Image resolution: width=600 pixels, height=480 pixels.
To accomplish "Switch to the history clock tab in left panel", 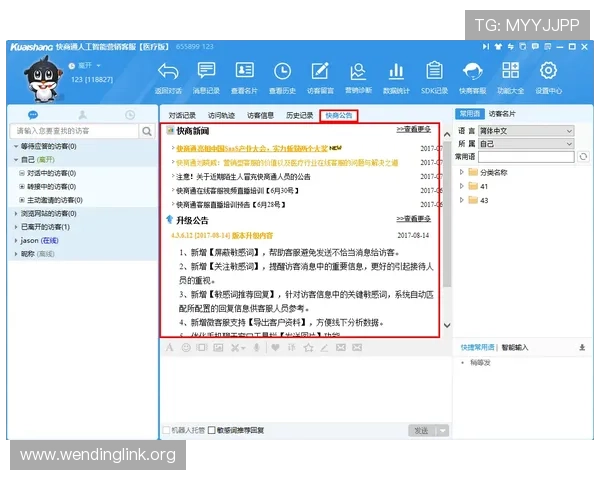I will point(130,115).
